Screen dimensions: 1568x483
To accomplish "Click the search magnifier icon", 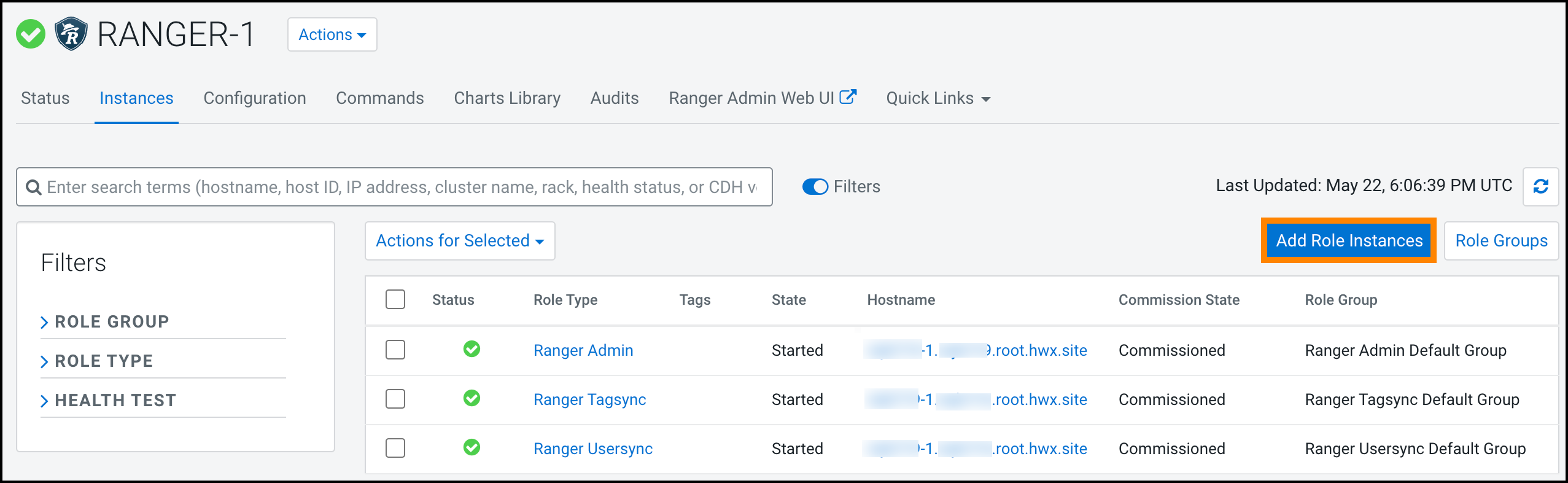I will point(34,187).
